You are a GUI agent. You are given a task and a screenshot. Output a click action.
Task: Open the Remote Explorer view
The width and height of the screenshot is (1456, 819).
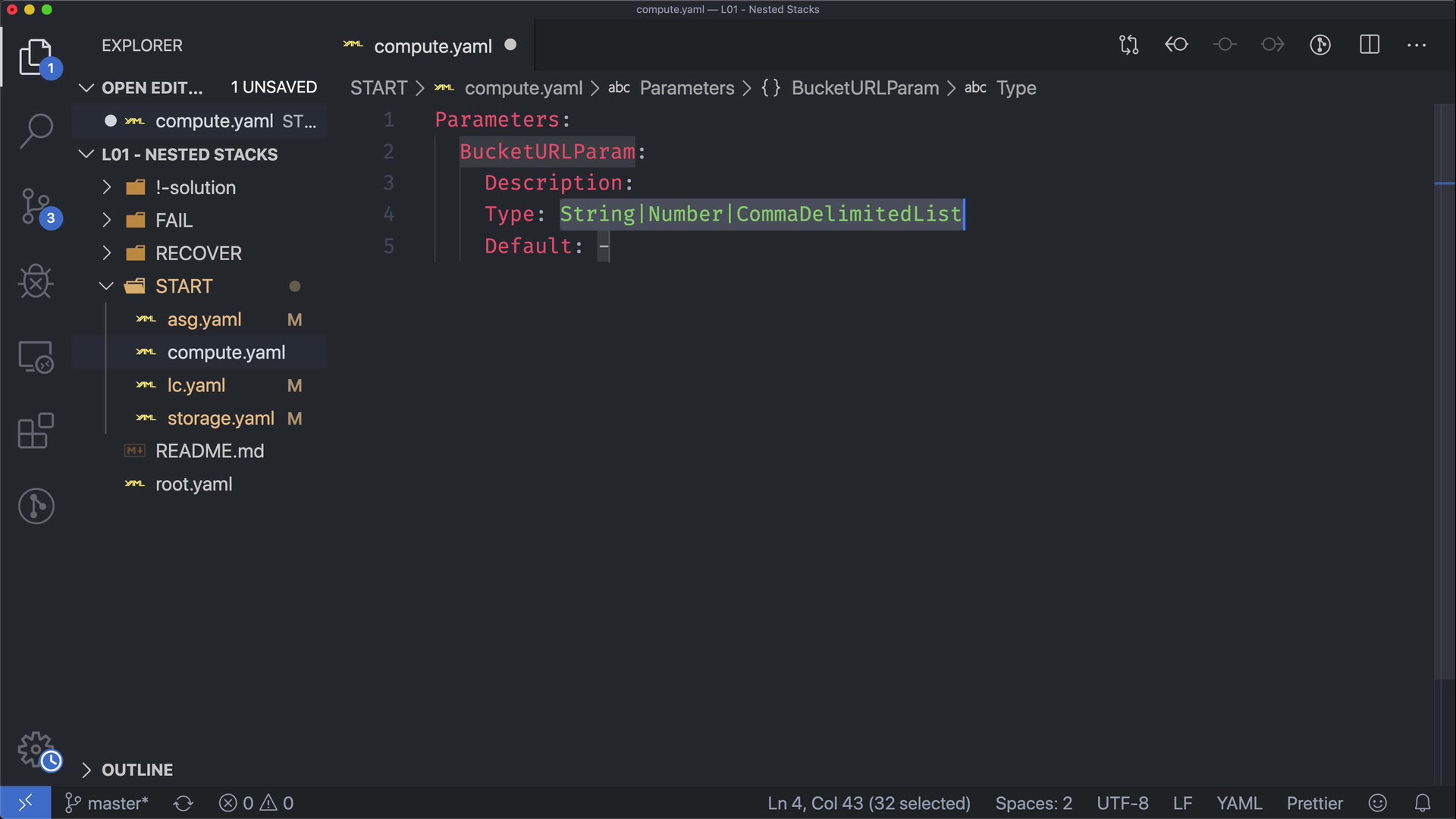36,356
